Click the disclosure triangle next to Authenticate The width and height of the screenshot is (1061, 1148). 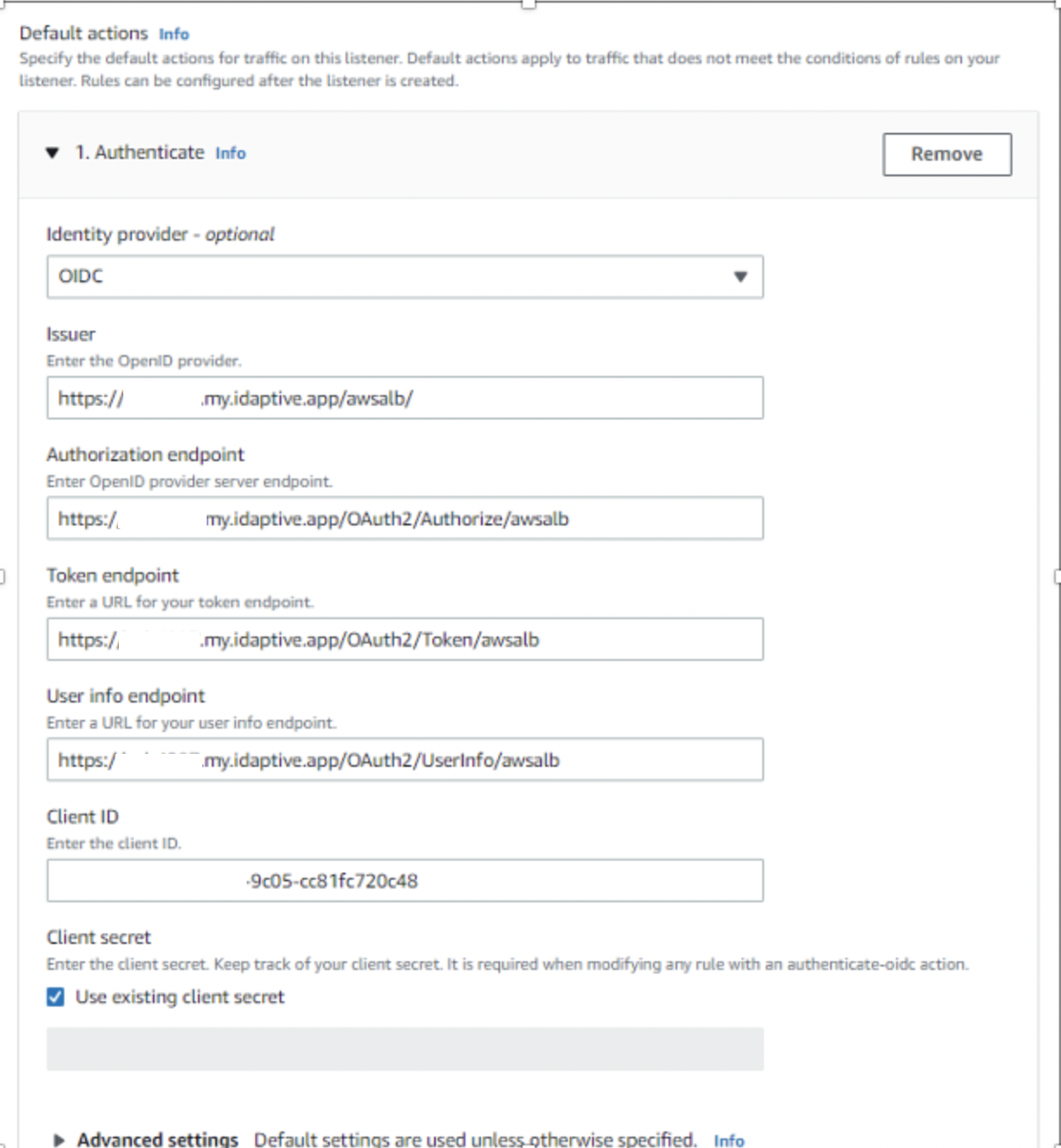(52, 153)
